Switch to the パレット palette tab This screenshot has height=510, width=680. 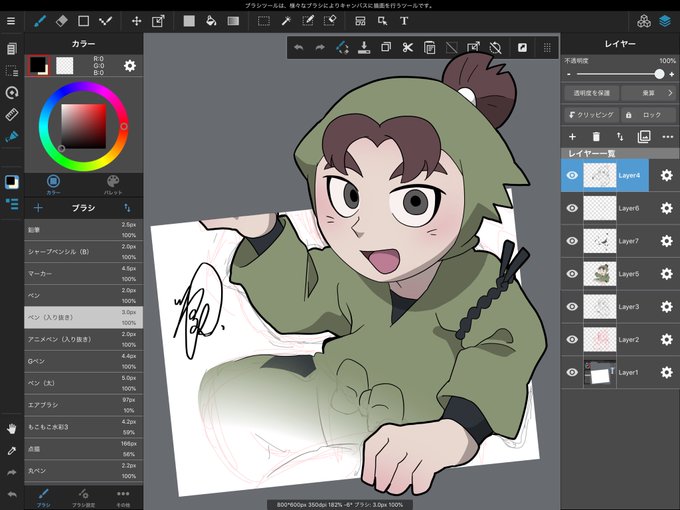tap(113, 185)
